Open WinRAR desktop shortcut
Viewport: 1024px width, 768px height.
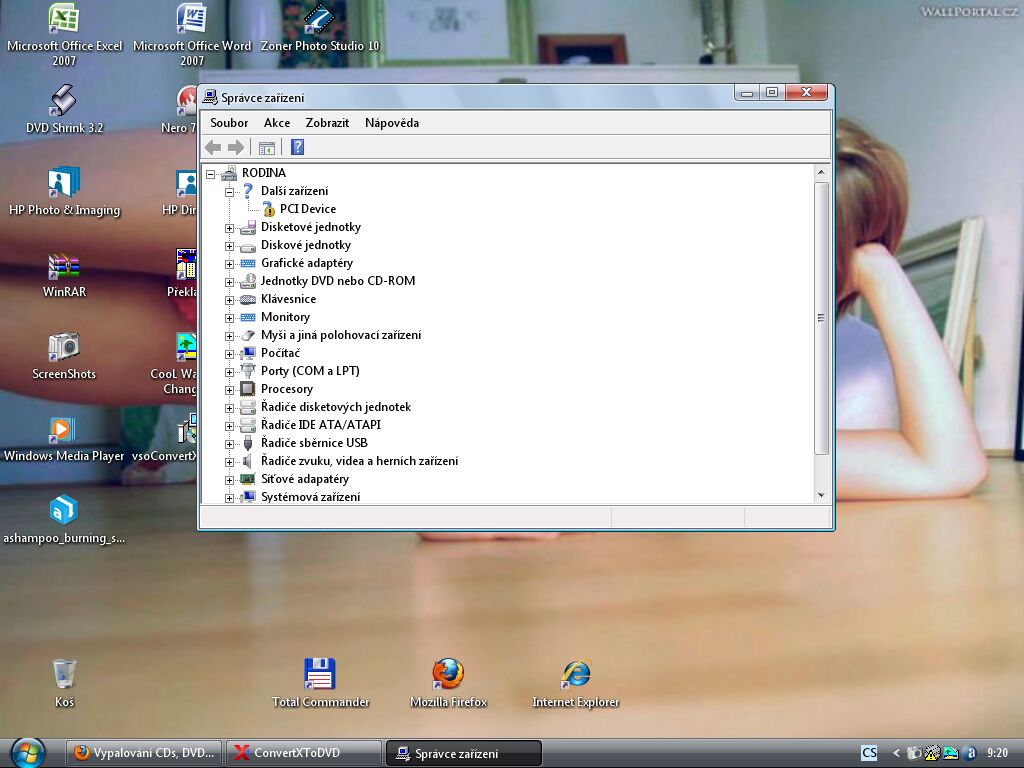[64, 266]
